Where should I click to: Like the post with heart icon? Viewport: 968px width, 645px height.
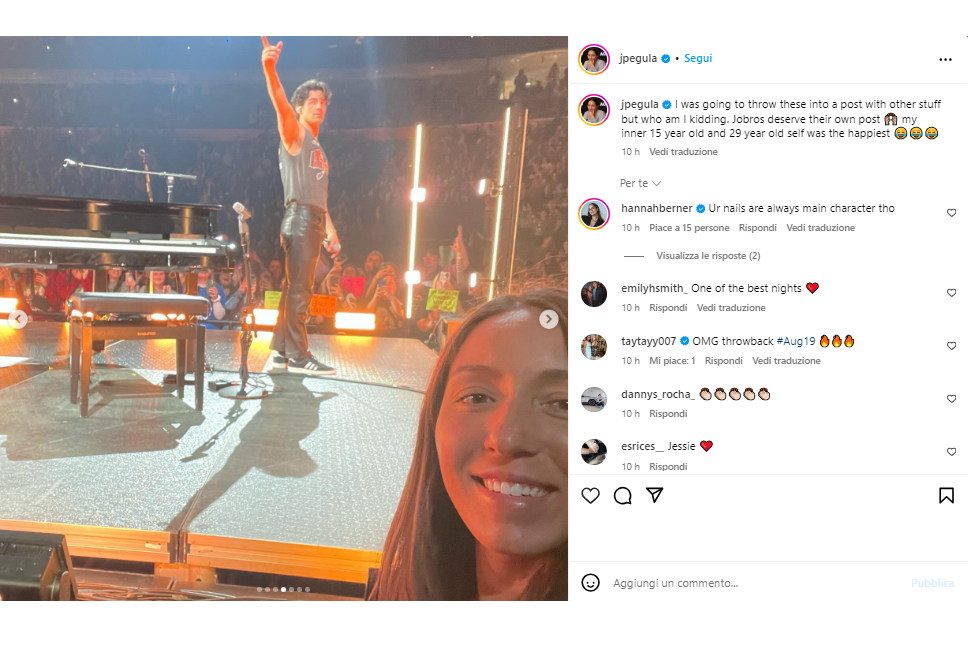click(x=591, y=495)
